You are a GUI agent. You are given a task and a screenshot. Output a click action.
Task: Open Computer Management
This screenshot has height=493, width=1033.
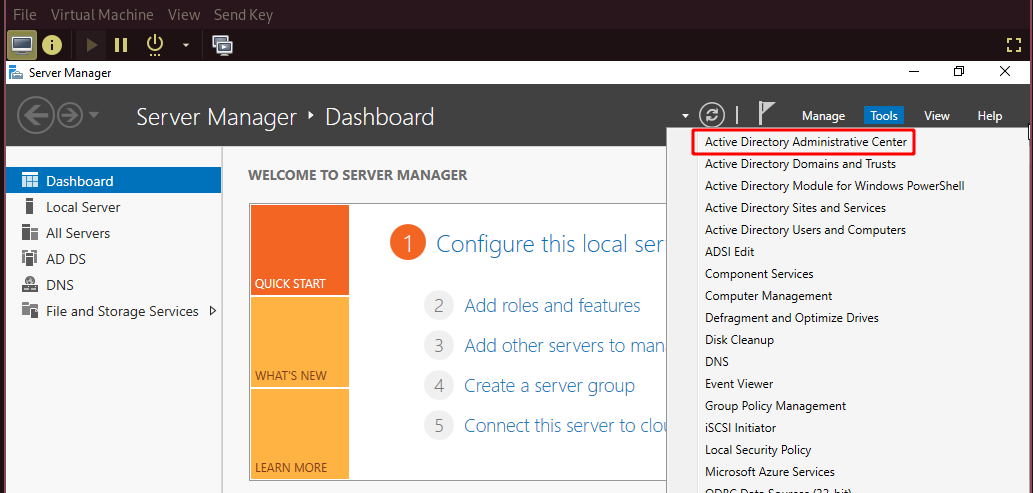tap(768, 296)
